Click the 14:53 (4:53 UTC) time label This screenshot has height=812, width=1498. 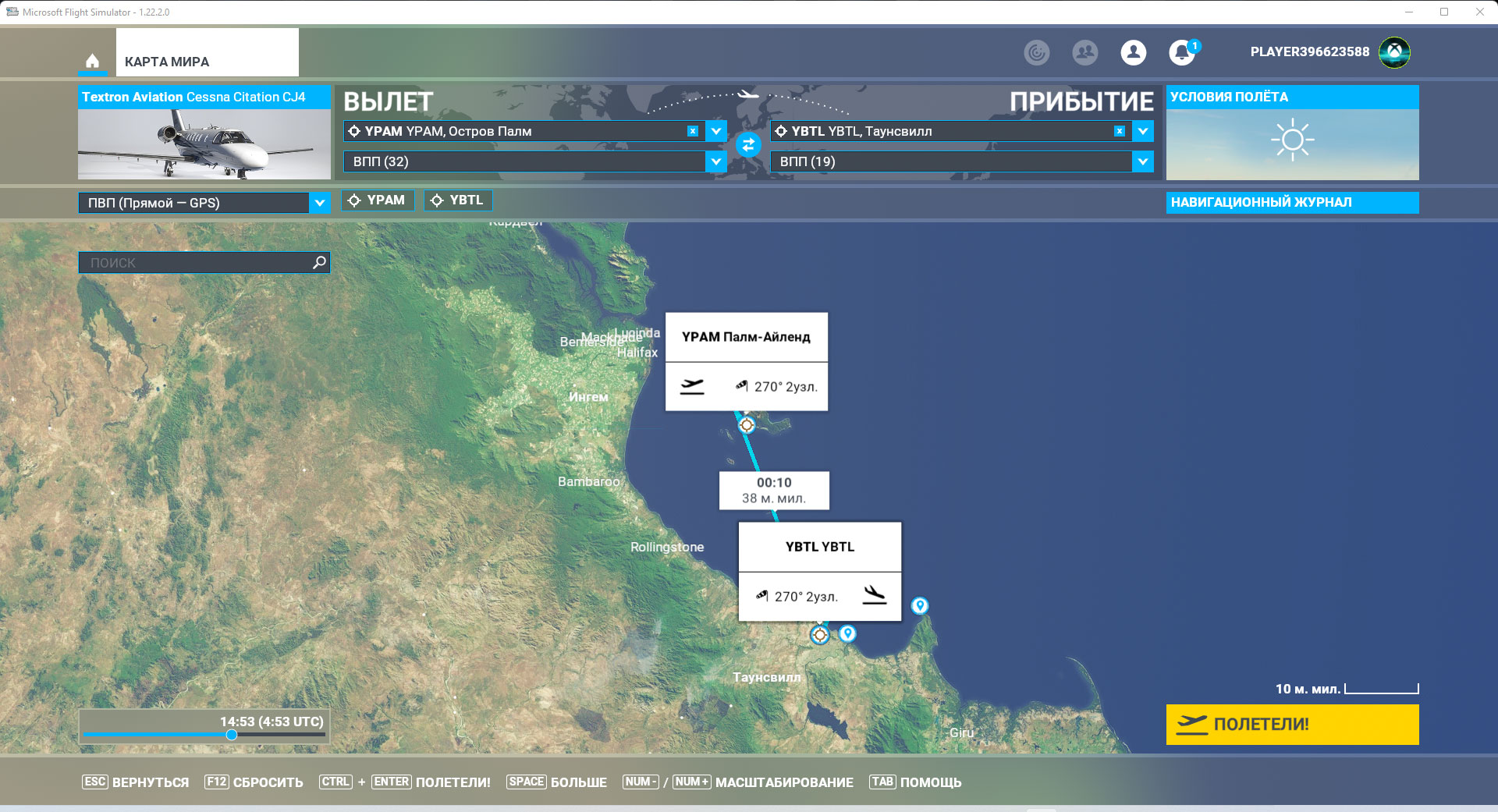pos(272,722)
